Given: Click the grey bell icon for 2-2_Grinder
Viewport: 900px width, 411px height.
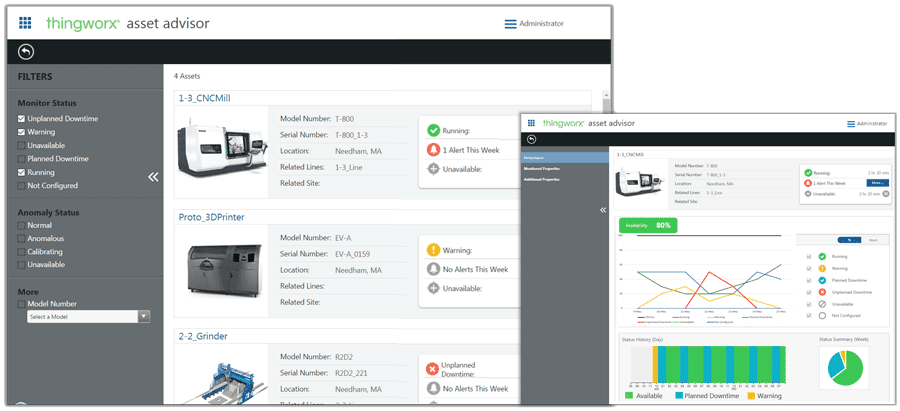Looking at the screenshot, I should tap(433, 389).
